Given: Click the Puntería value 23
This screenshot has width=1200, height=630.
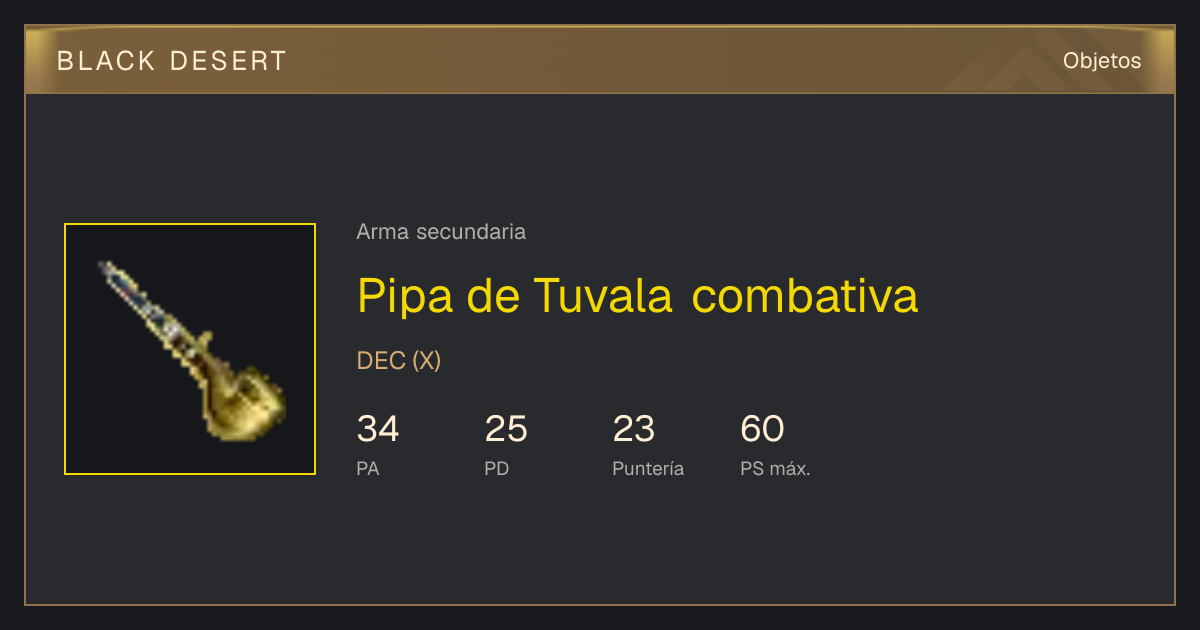Looking at the screenshot, I should click(x=634, y=429).
